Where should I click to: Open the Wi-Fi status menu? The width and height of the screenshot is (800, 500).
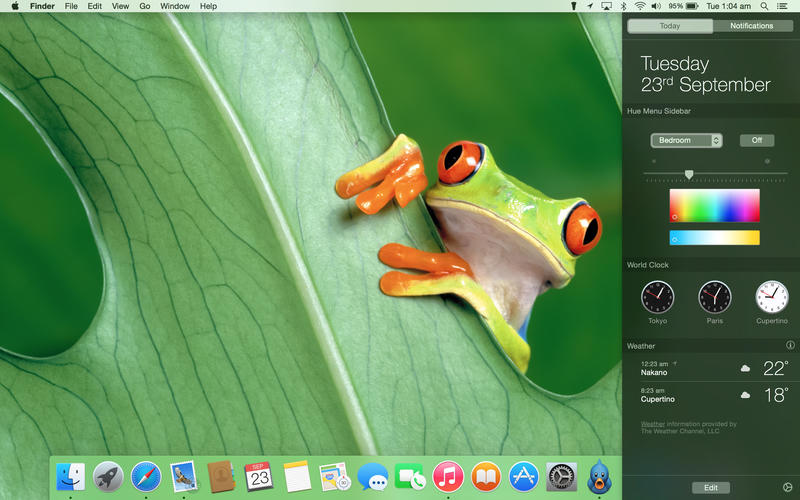(x=639, y=6)
